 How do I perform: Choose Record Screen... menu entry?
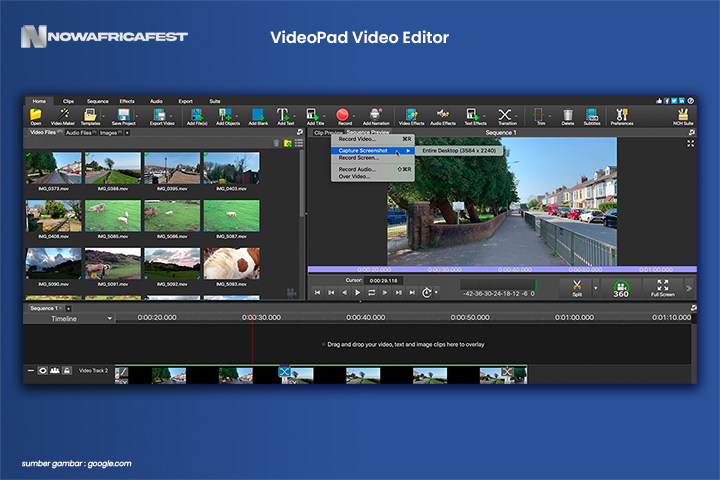tap(372, 158)
